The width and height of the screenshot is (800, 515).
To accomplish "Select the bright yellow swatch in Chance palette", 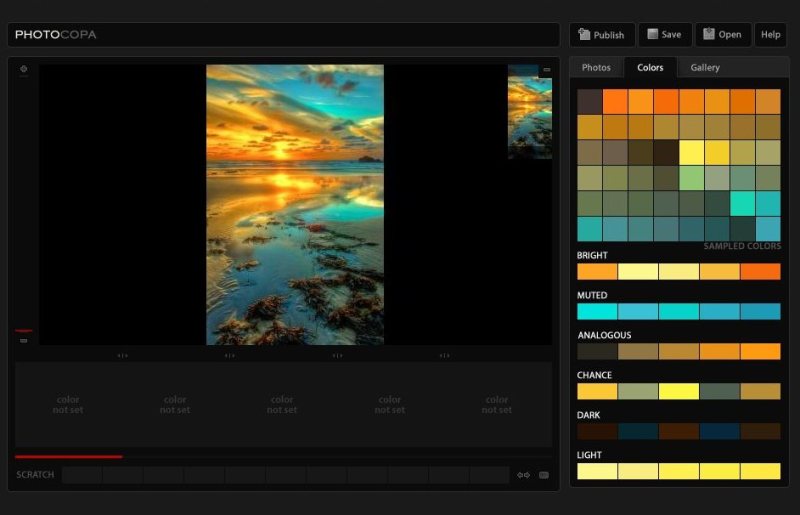I will 679,391.
